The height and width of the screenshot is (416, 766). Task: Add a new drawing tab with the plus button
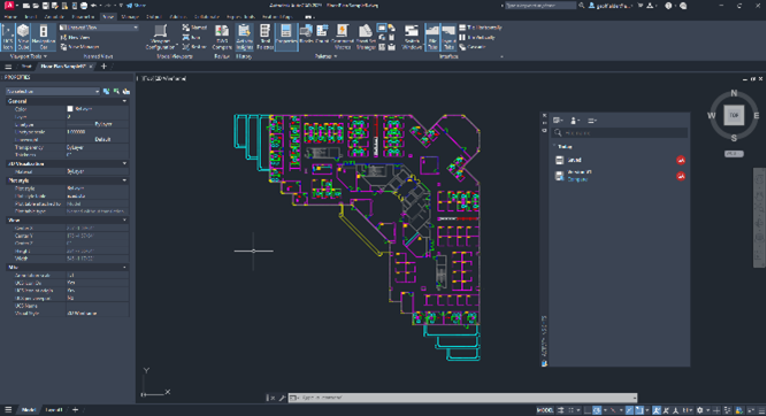coord(104,66)
